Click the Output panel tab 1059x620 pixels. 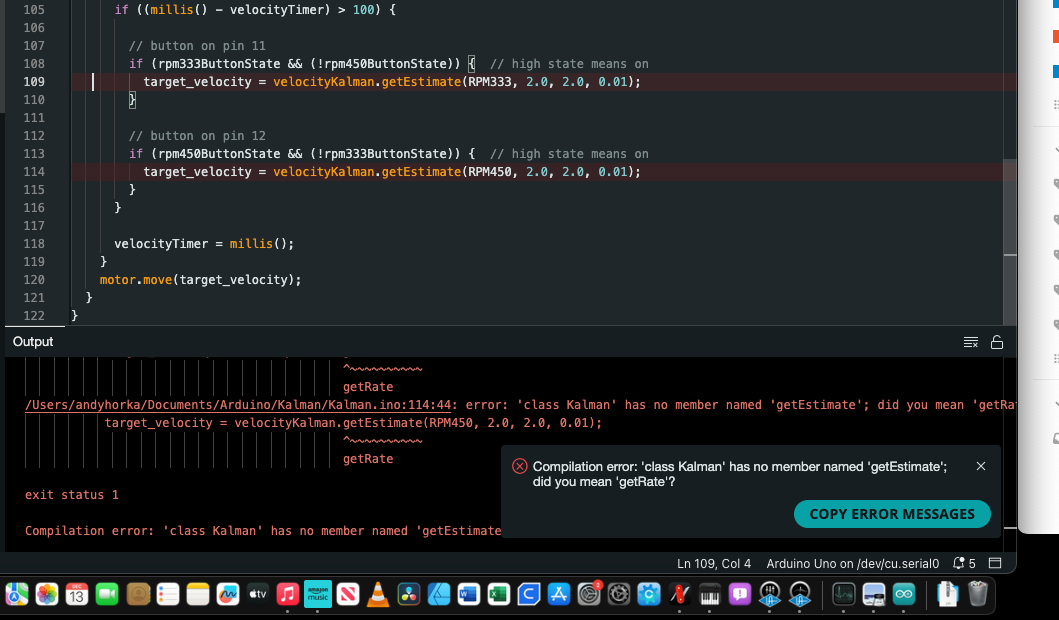pyautogui.click(x=33, y=342)
